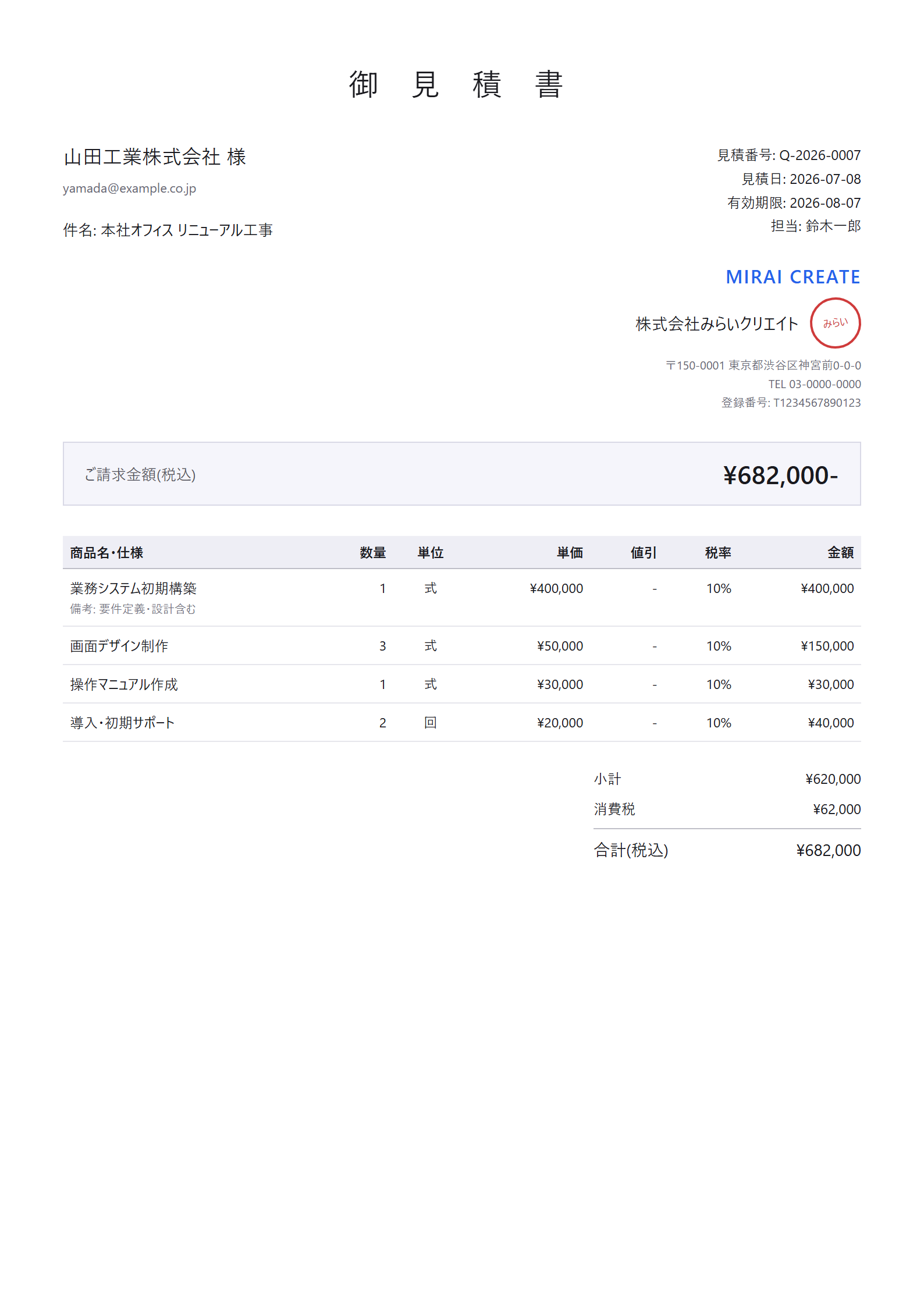
Task: Click quantity 3 for 画面デザイン制作
Action: coord(383,646)
